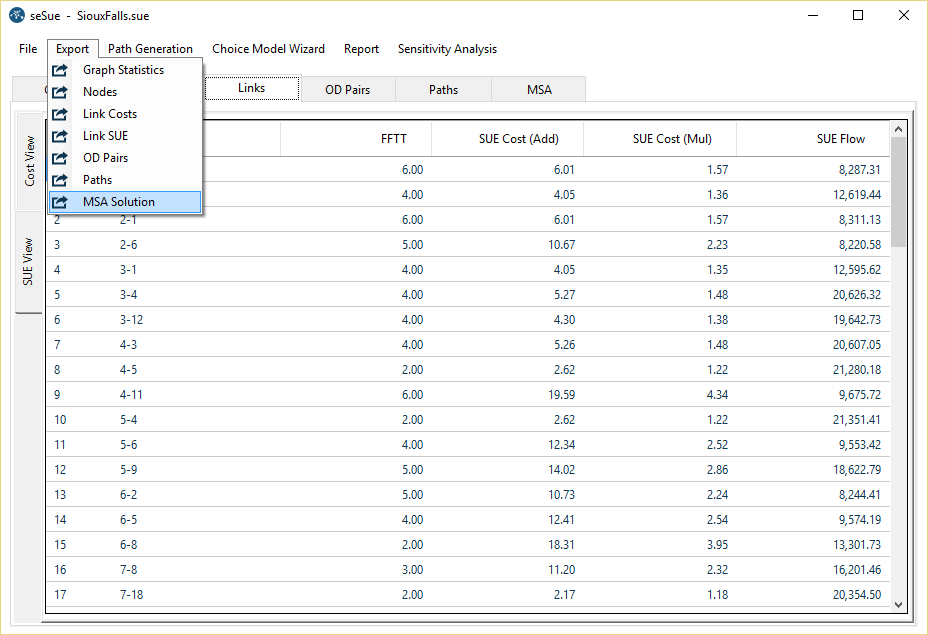Switch to the MSA tab
The width and height of the screenshot is (928, 635).
pyautogui.click(x=539, y=90)
